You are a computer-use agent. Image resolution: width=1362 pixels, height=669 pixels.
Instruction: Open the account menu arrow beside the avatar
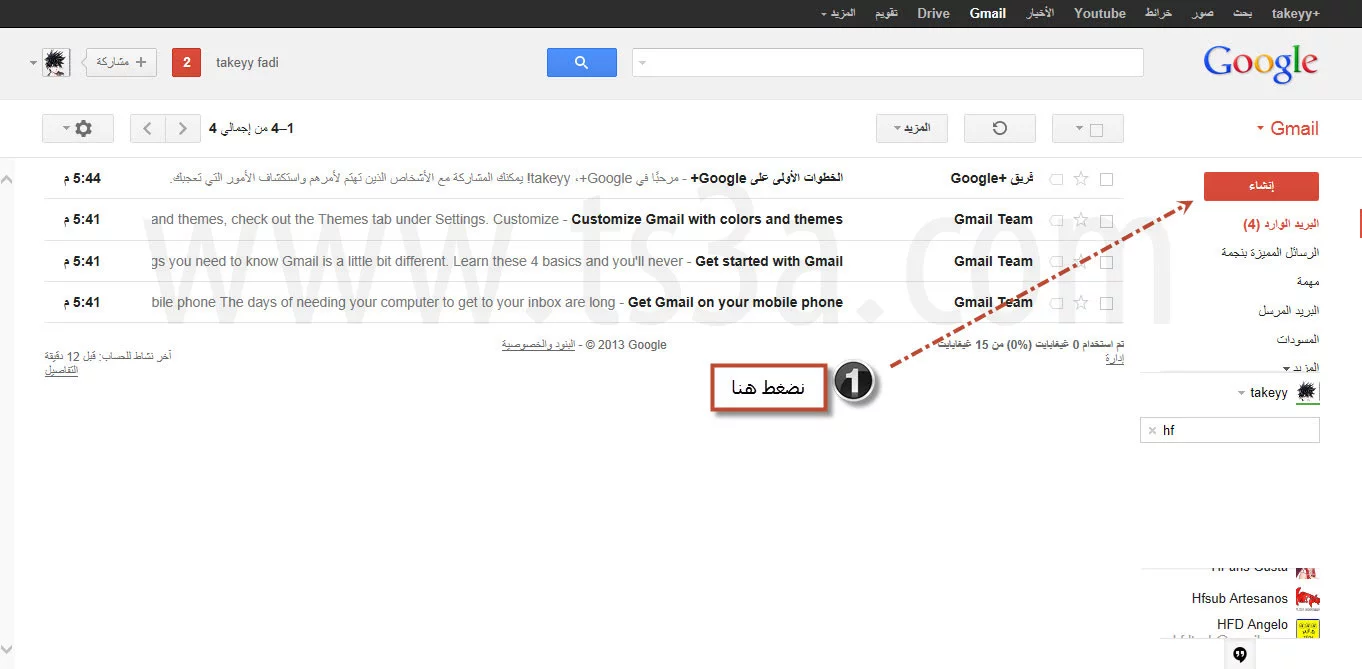(34, 63)
